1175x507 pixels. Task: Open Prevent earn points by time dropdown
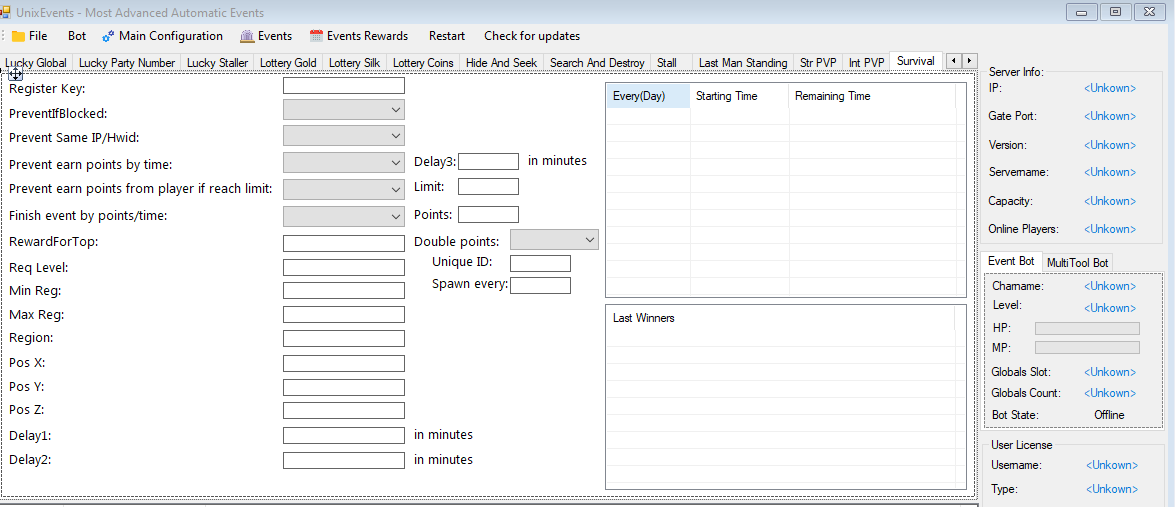[343, 163]
